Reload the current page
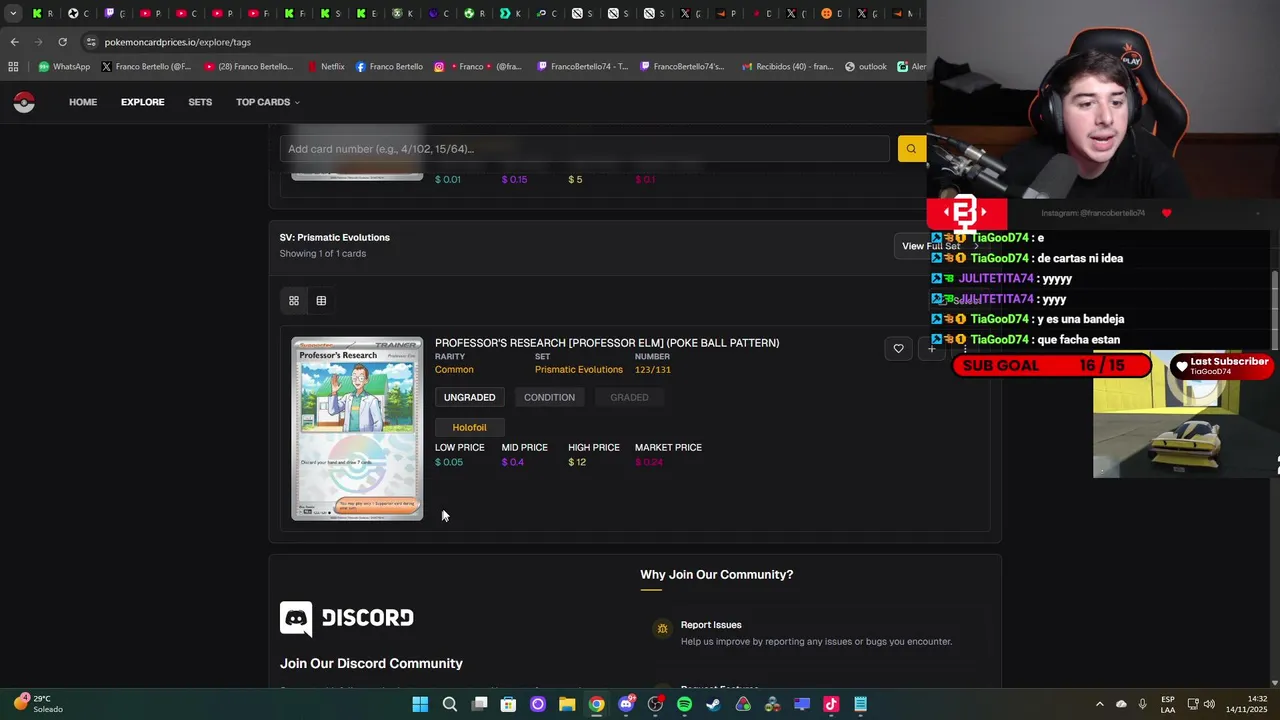 coord(62,42)
